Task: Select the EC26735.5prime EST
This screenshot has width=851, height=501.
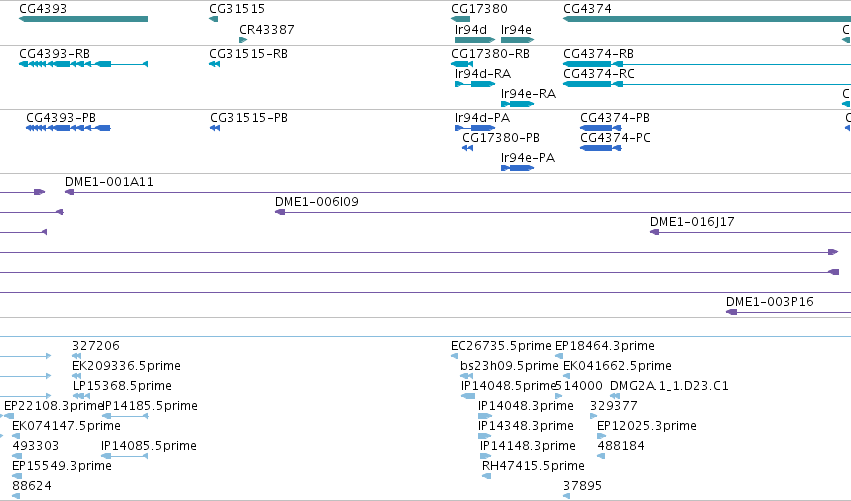Action: click(x=454, y=356)
